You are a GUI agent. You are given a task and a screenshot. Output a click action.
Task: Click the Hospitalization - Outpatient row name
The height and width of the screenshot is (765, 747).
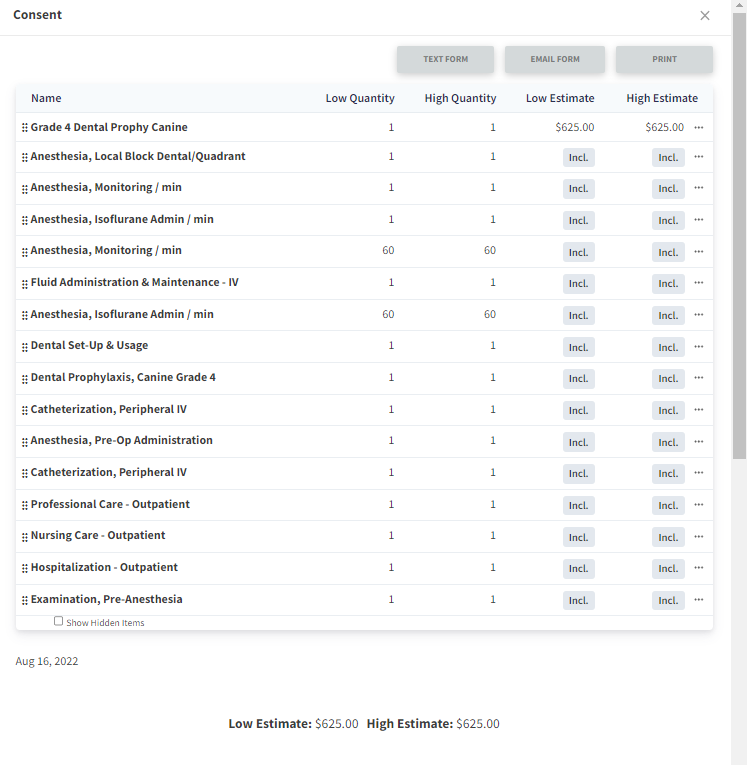pyautogui.click(x=104, y=567)
